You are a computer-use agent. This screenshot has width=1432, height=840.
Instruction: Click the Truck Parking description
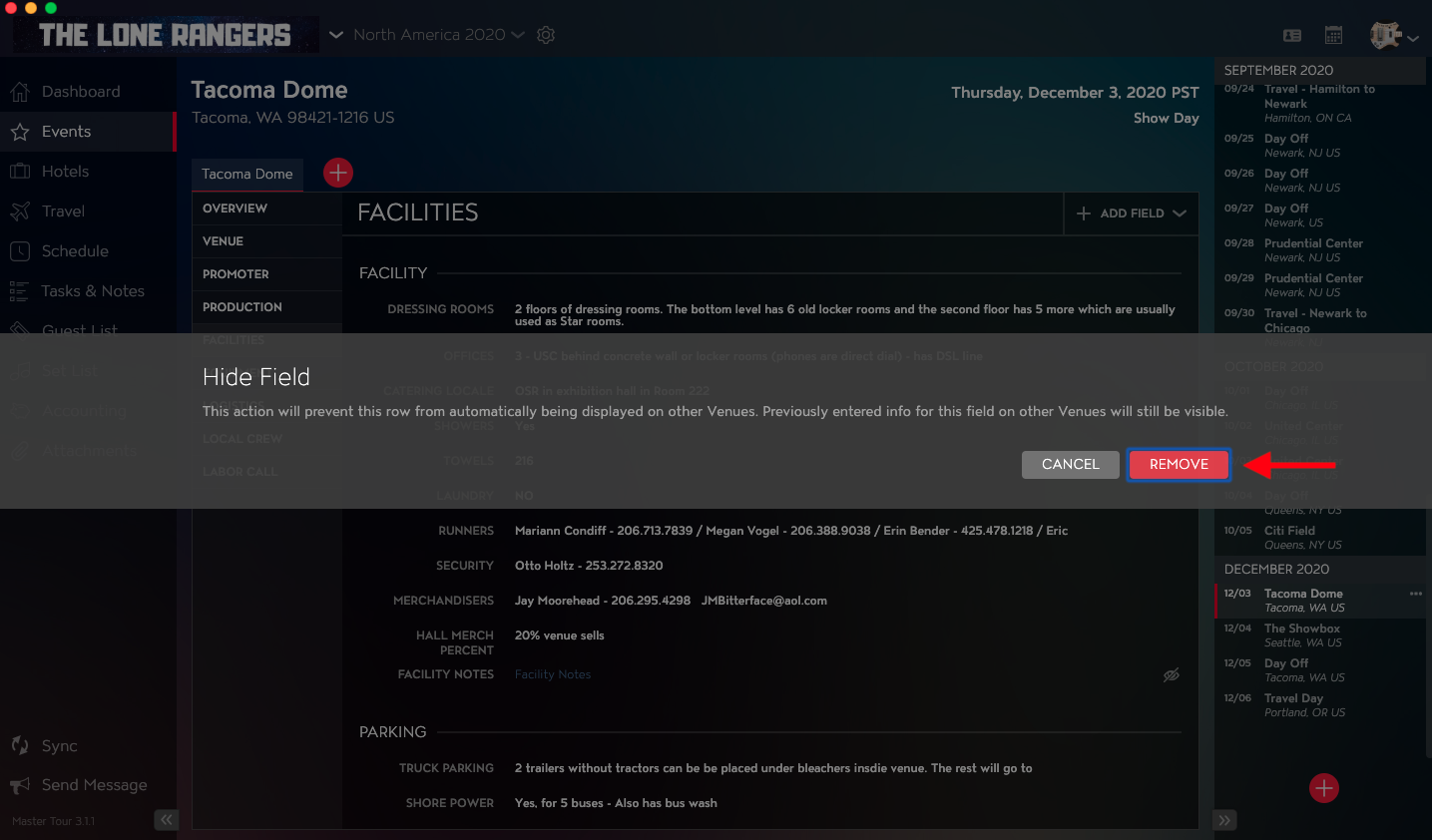tap(773, 768)
